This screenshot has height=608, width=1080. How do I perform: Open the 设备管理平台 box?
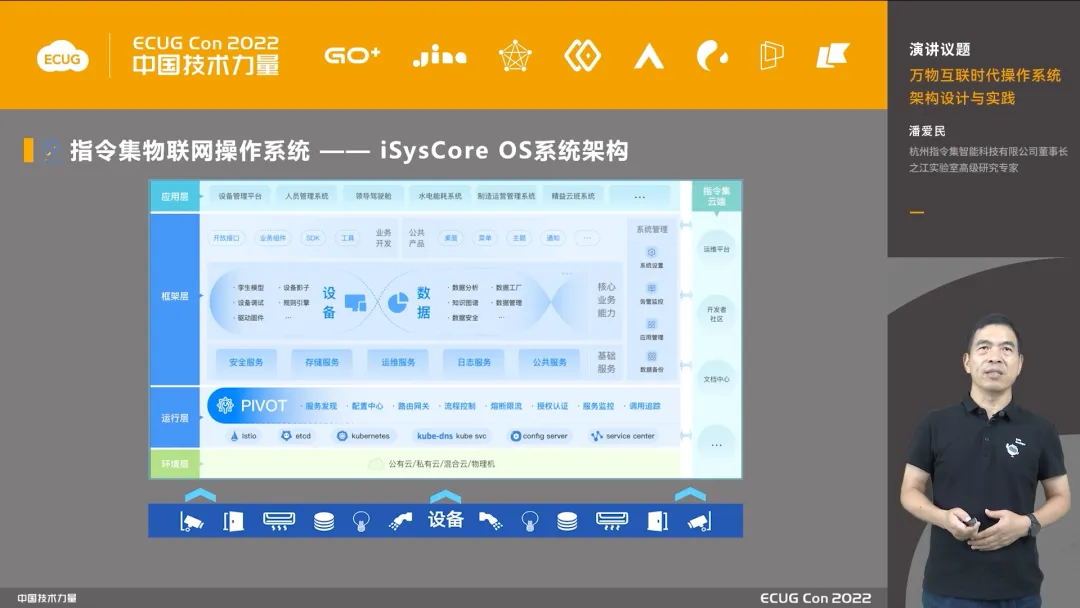(x=240, y=196)
